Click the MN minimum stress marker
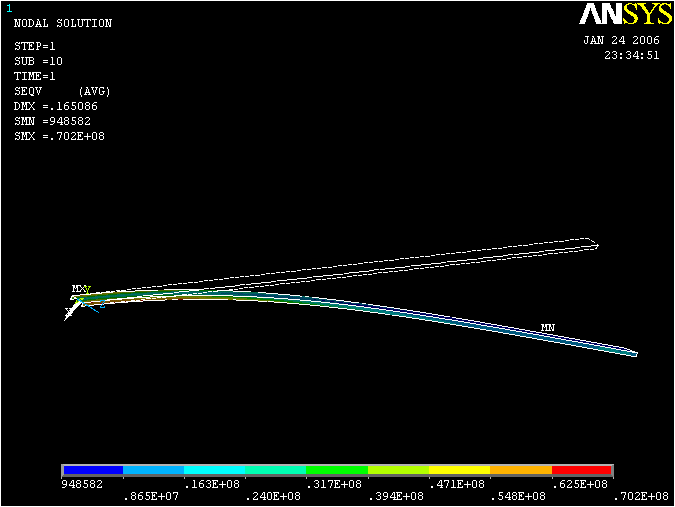This screenshot has width=675, height=507. [x=547, y=327]
